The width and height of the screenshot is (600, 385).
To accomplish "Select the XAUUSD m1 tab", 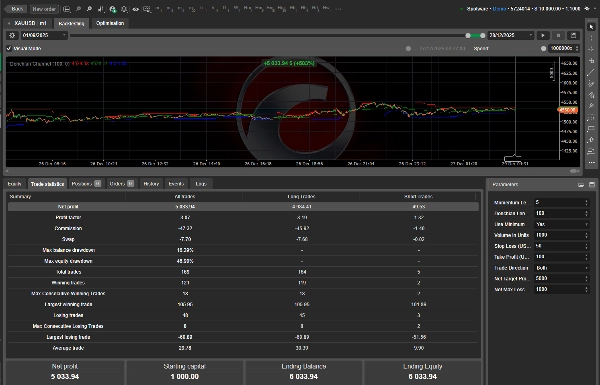I will pos(28,23).
